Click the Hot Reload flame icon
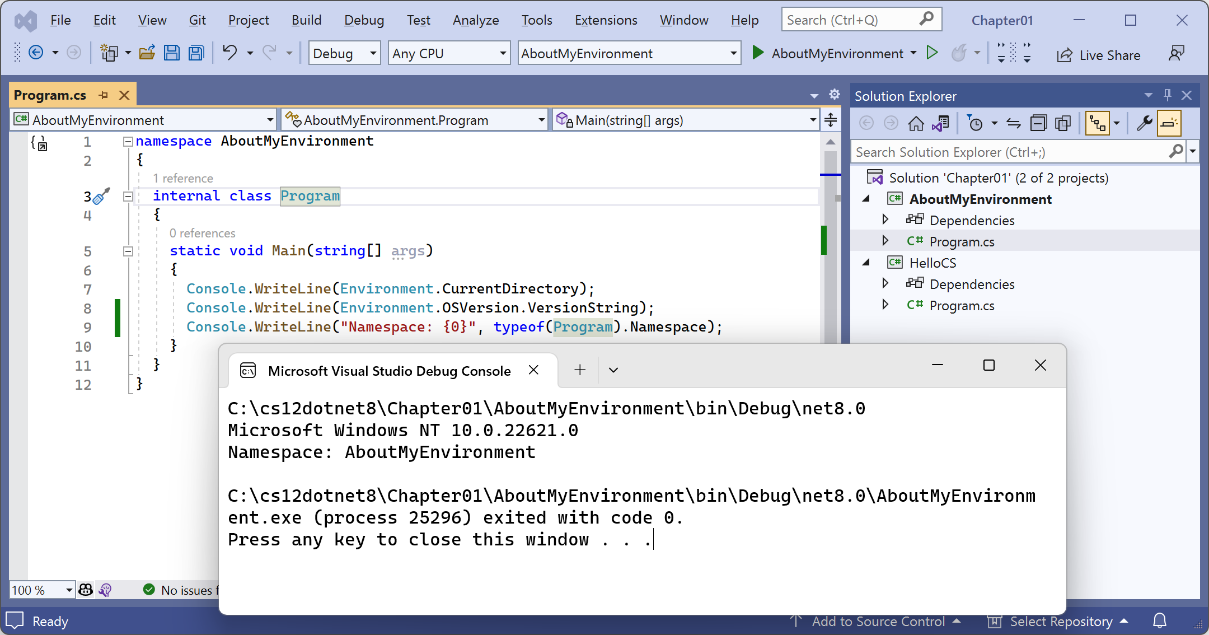This screenshot has height=635, width=1209. [958, 53]
